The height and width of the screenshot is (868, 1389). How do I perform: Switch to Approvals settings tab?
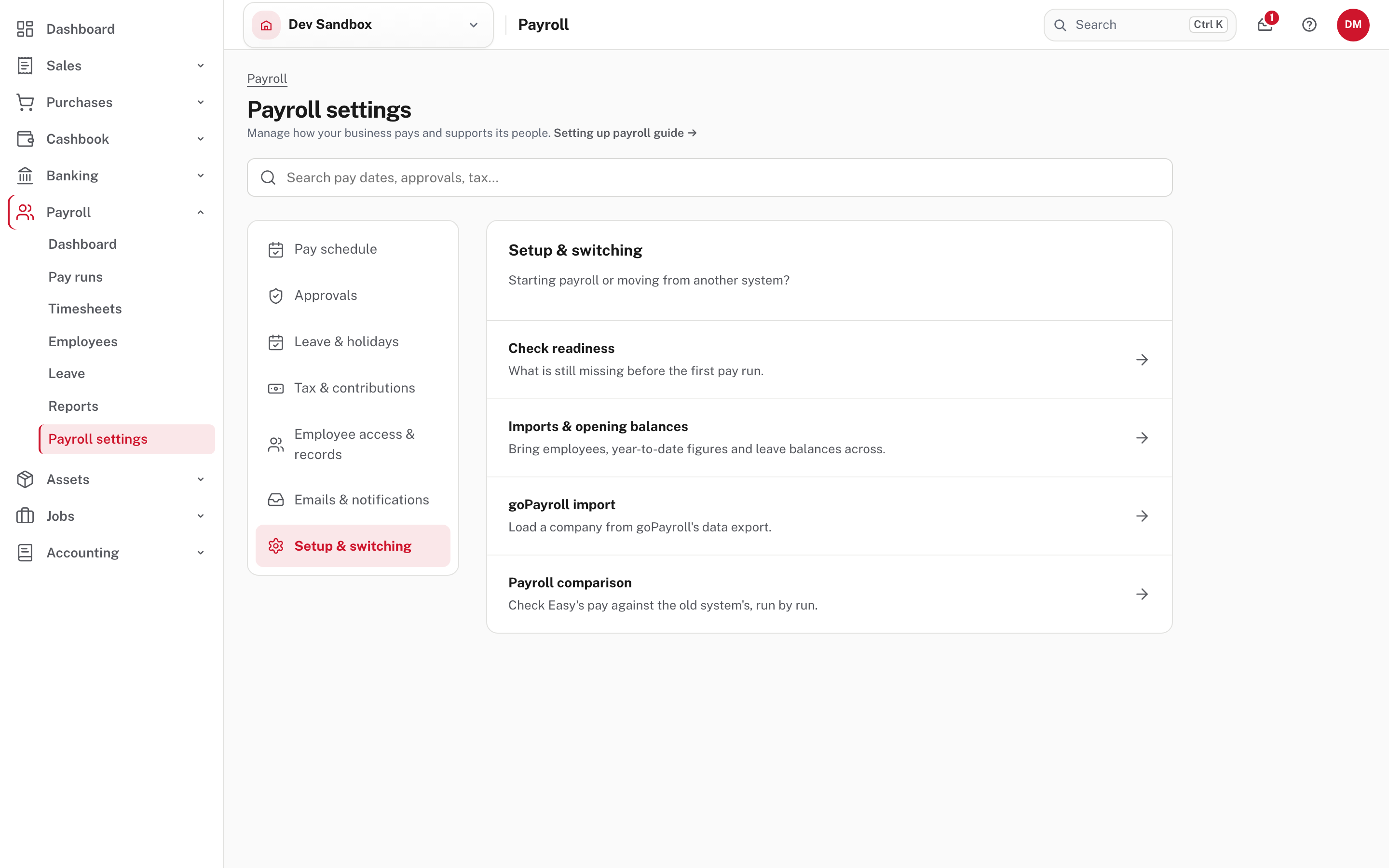[x=353, y=296]
